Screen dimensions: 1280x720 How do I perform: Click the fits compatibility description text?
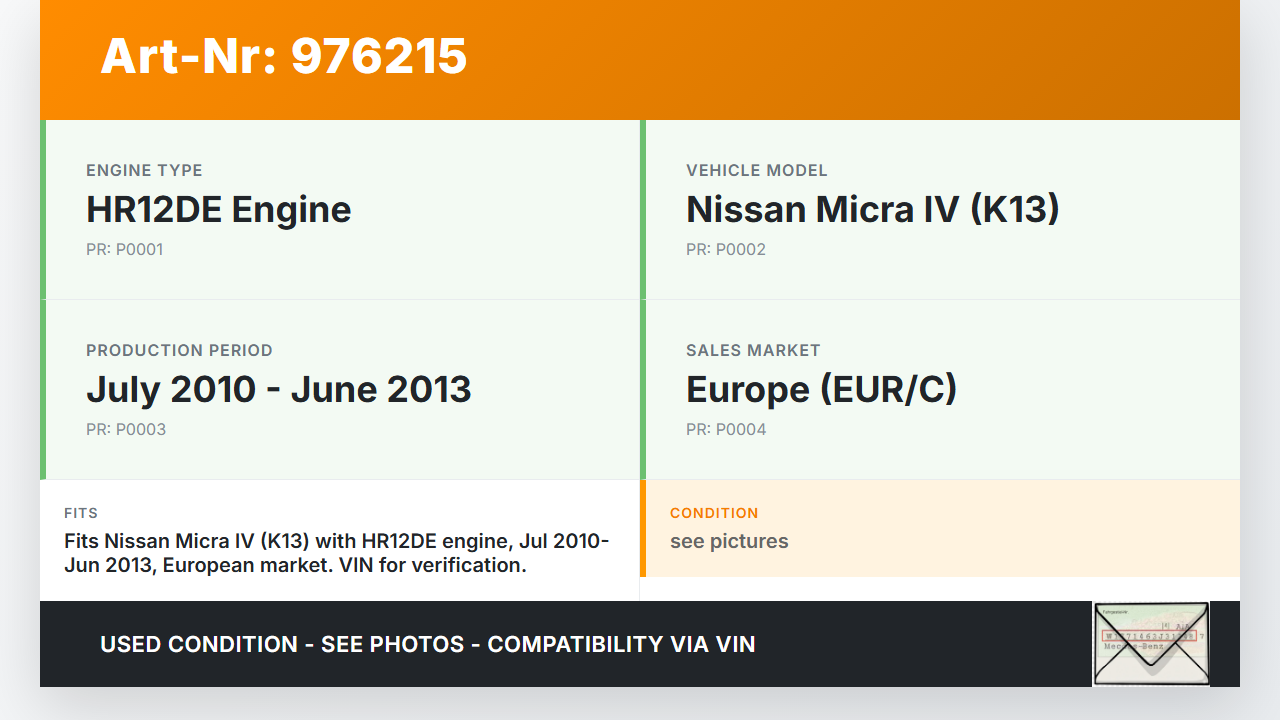tap(336, 553)
